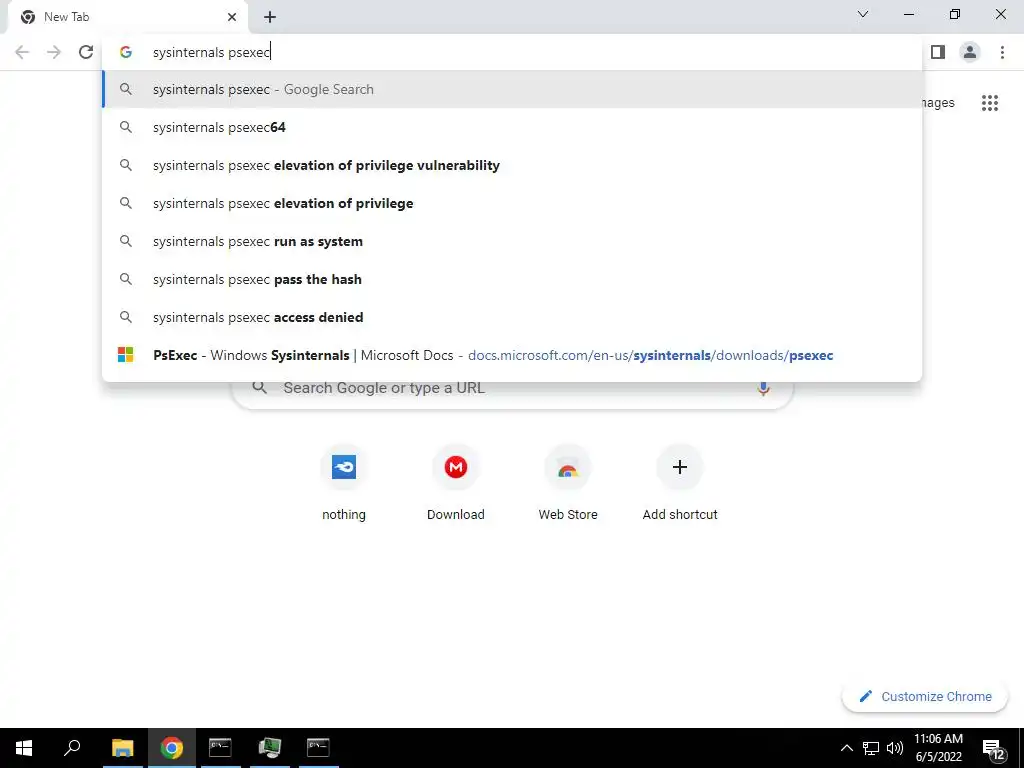The height and width of the screenshot is (768, 1024).
Task: Open network status tray icon
Action: tap(871, 748)
